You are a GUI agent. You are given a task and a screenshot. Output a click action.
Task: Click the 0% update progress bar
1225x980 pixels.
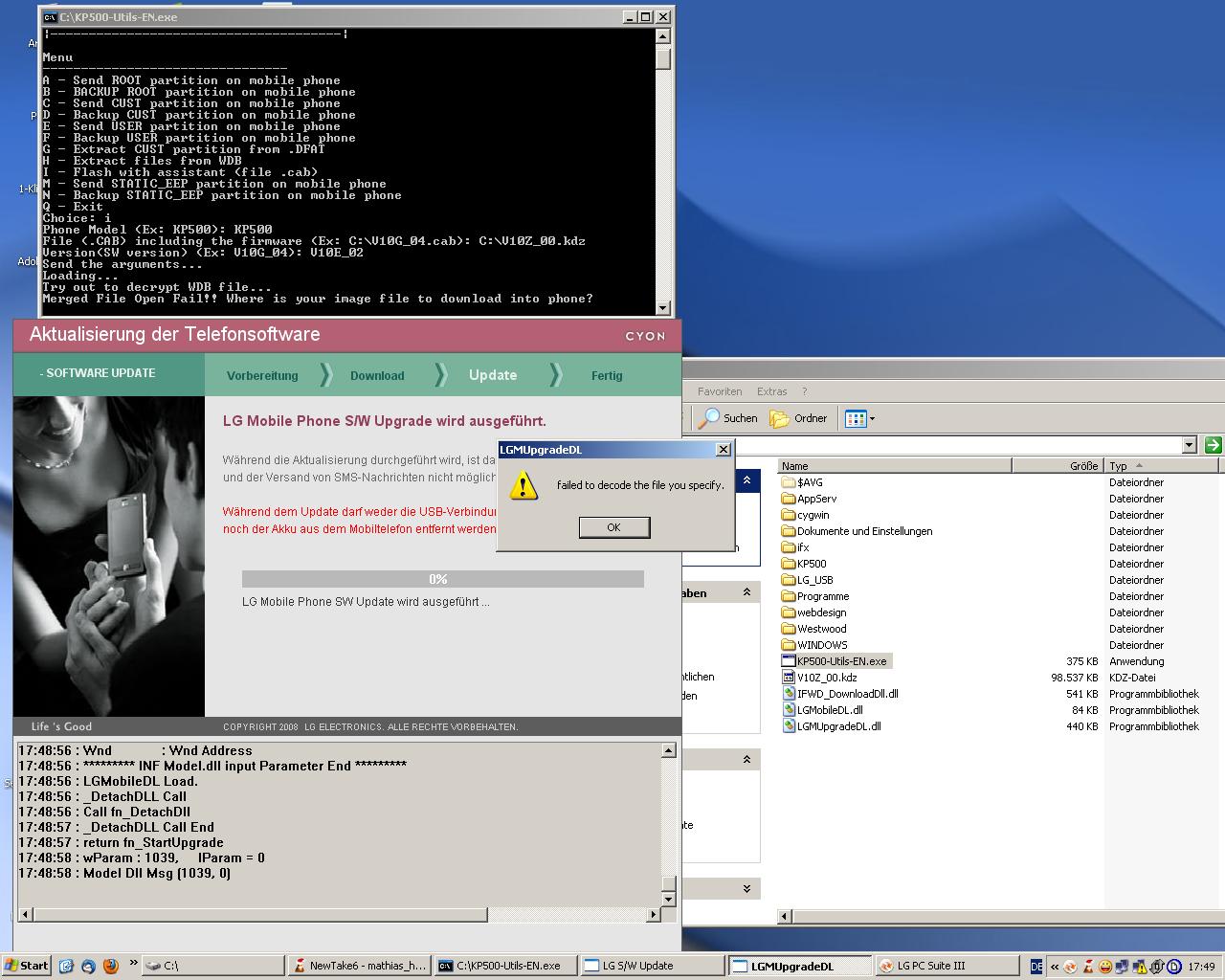(442, 579)
